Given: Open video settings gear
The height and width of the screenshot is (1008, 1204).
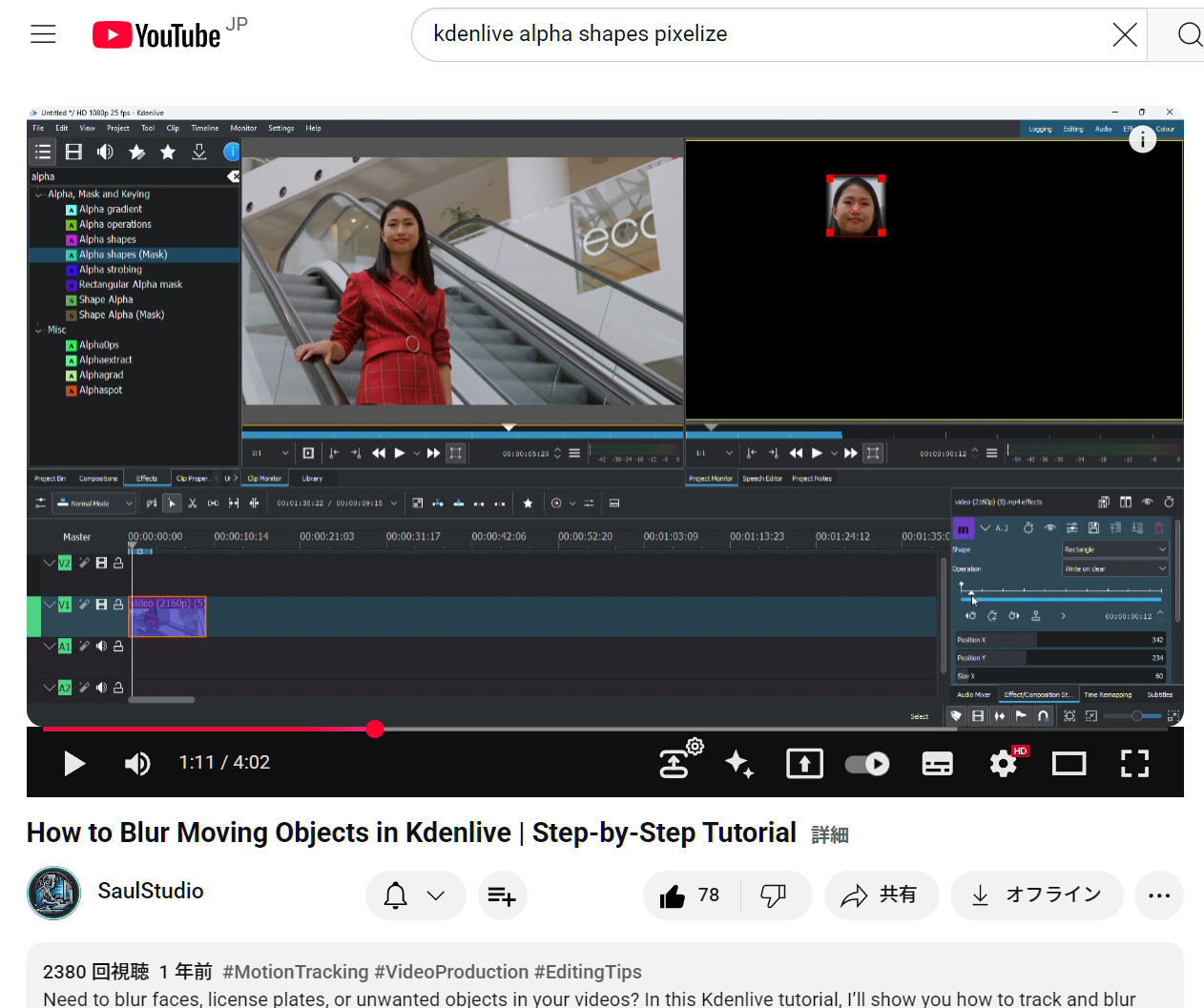Looking at the screenshot, I should click(1003, 764).
